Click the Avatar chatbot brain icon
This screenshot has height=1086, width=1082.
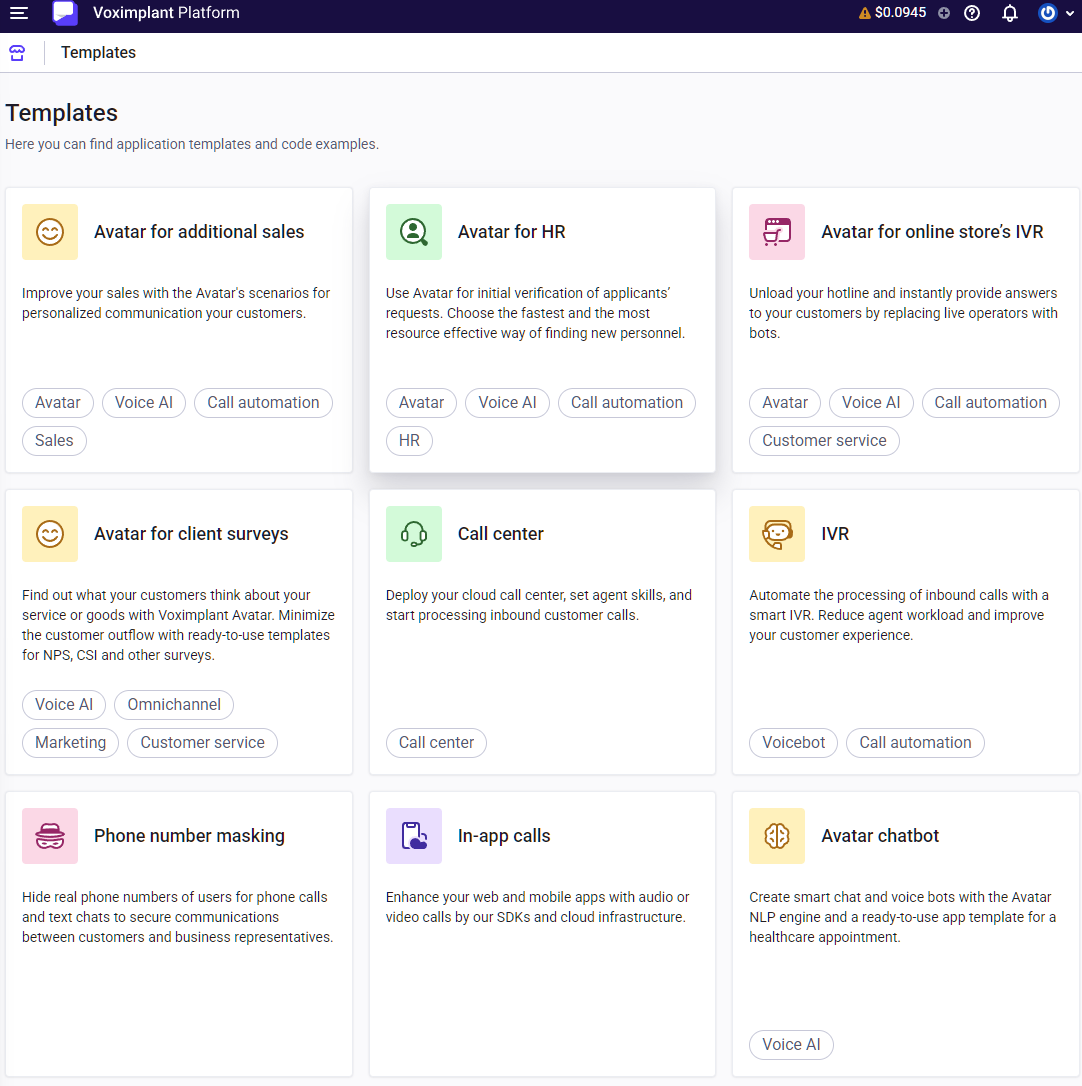[x=777, y=836]
